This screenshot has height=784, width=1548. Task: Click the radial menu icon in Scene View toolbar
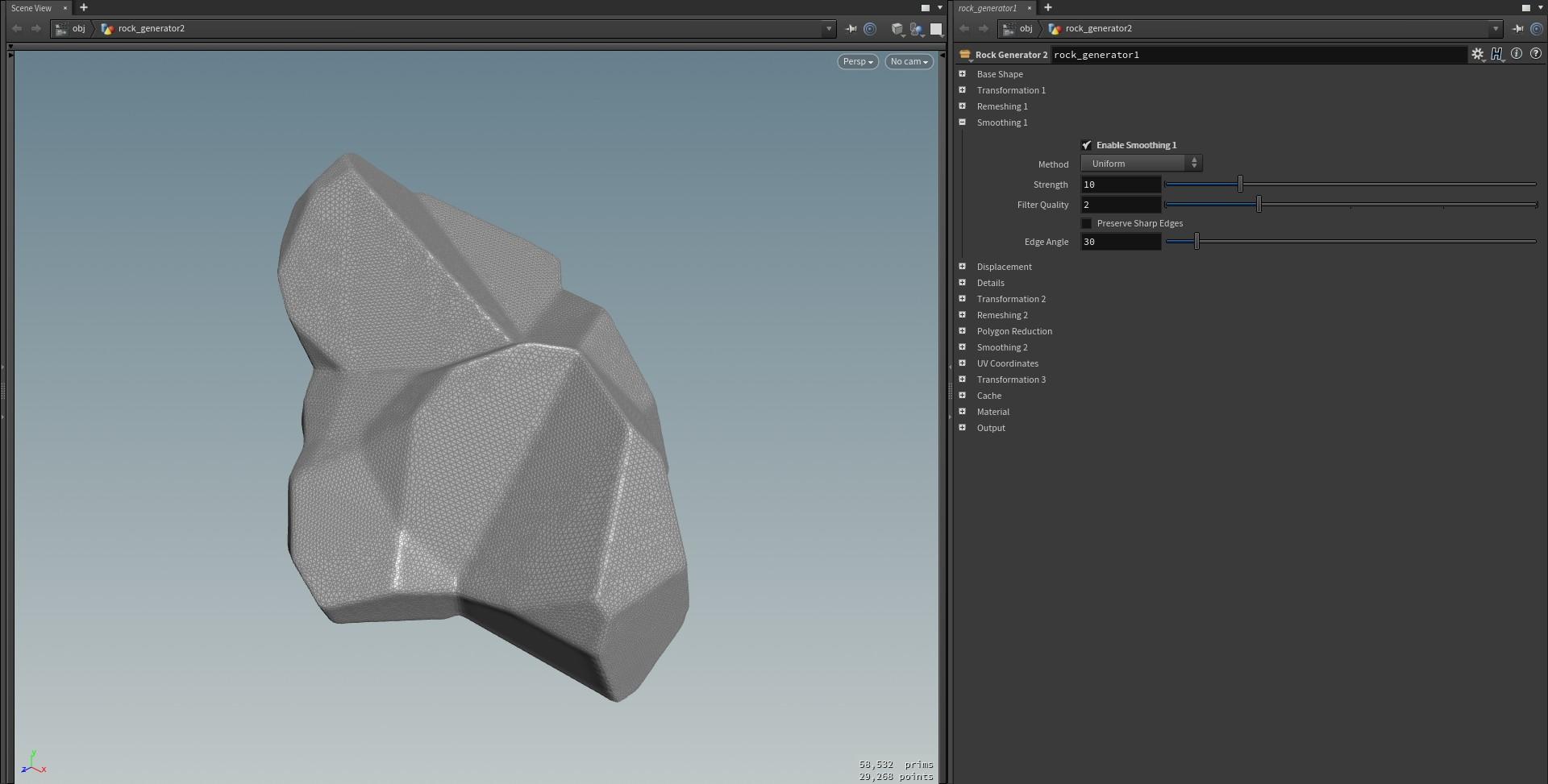click(871, 29)
